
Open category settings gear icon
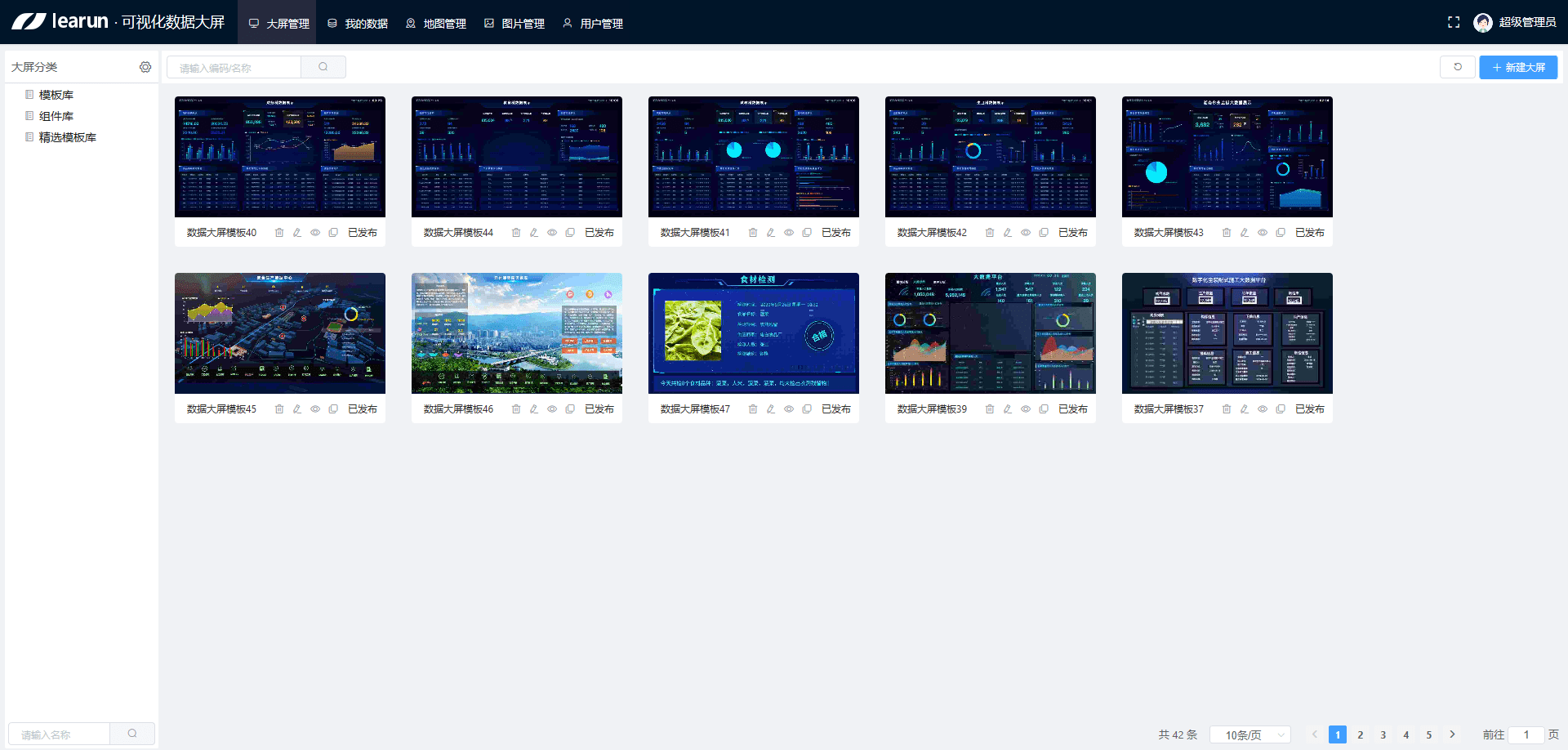point(145,67)
